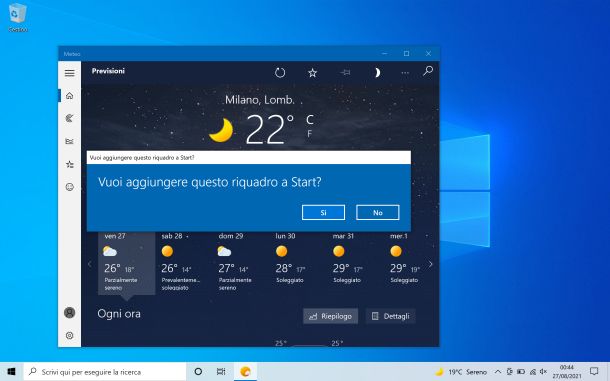The height and width of the screenshot is (381, 610).
Task: Focus the taskbar search box
Action: tap(105, 372)
